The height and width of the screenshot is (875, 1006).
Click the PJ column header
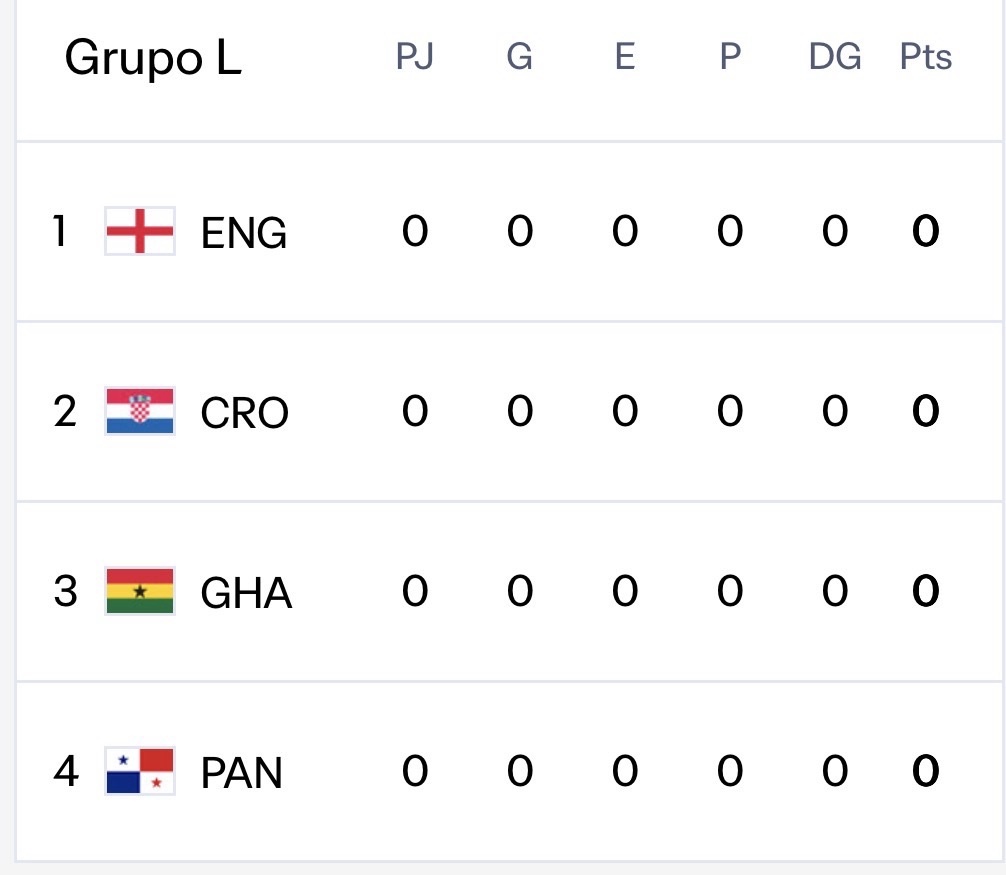coord(414,58)
